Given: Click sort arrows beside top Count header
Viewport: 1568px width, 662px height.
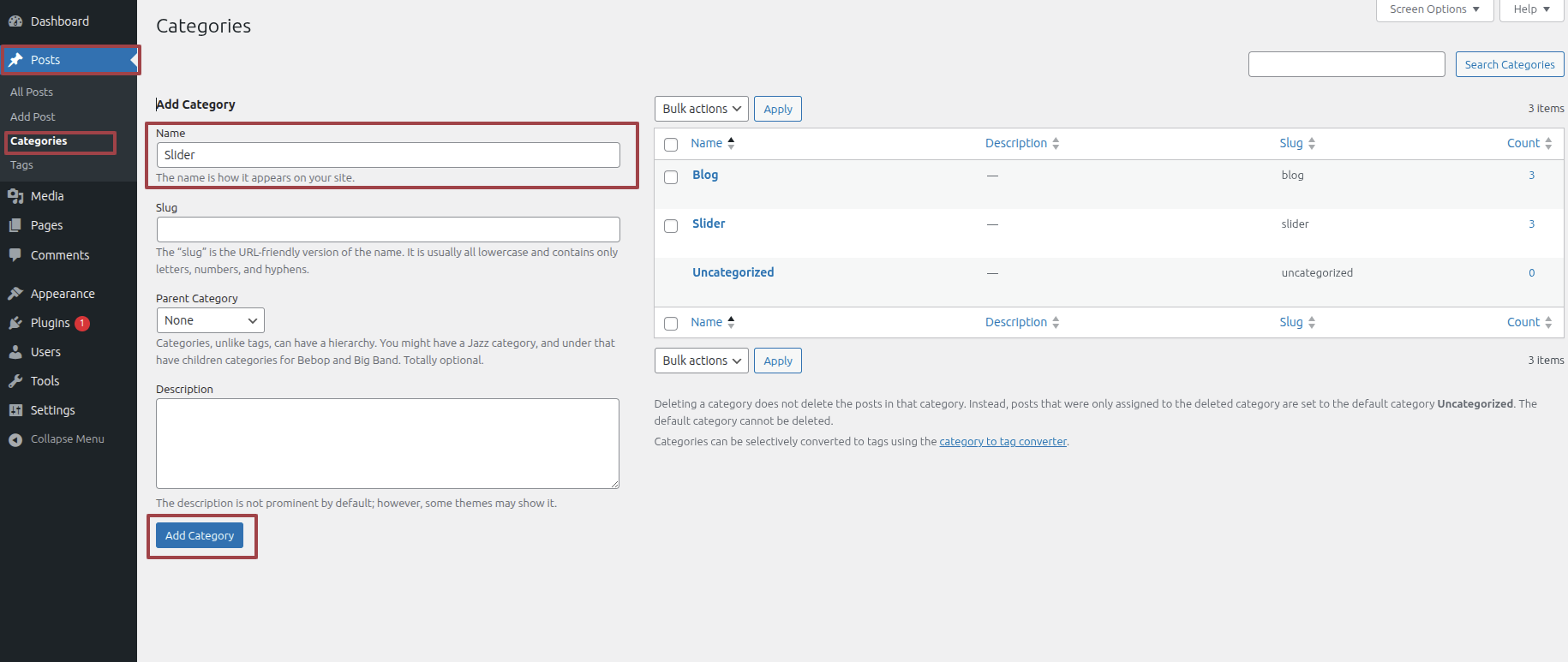Looking at the screenshot, I should pos(1548,143).
